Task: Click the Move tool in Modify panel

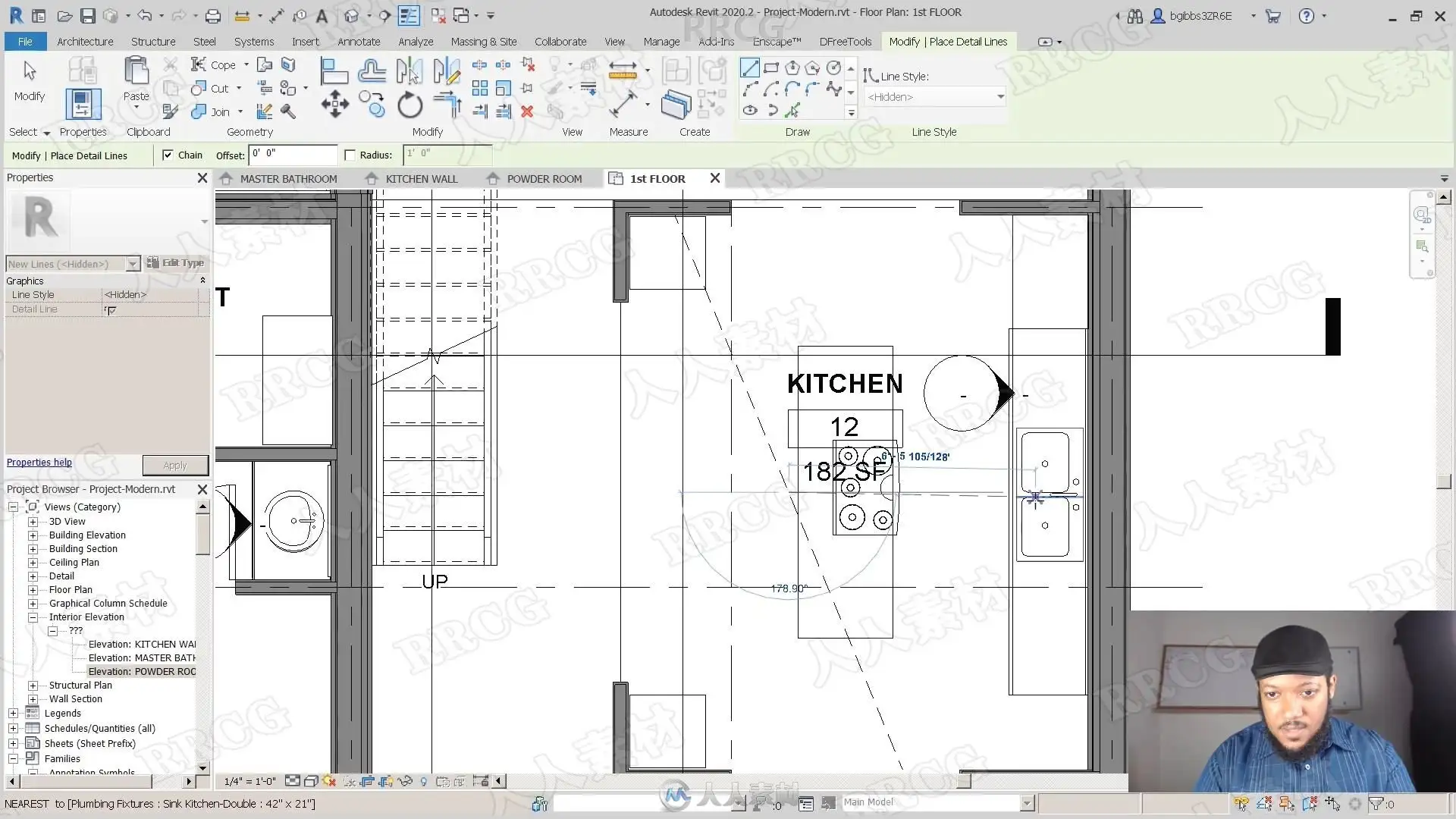Action: point(334,104)
